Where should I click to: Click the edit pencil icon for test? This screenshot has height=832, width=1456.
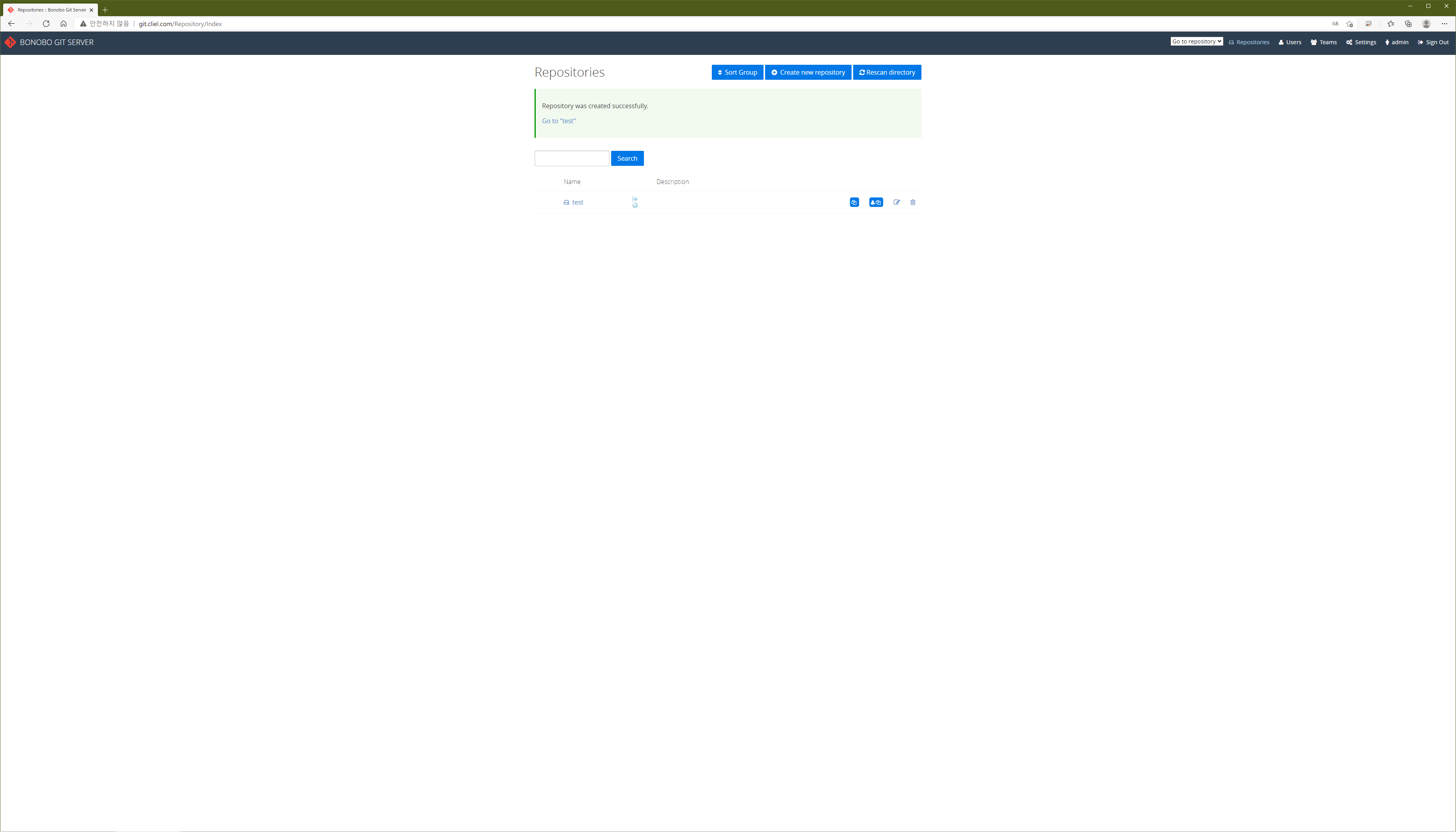(x=896, y=202)
